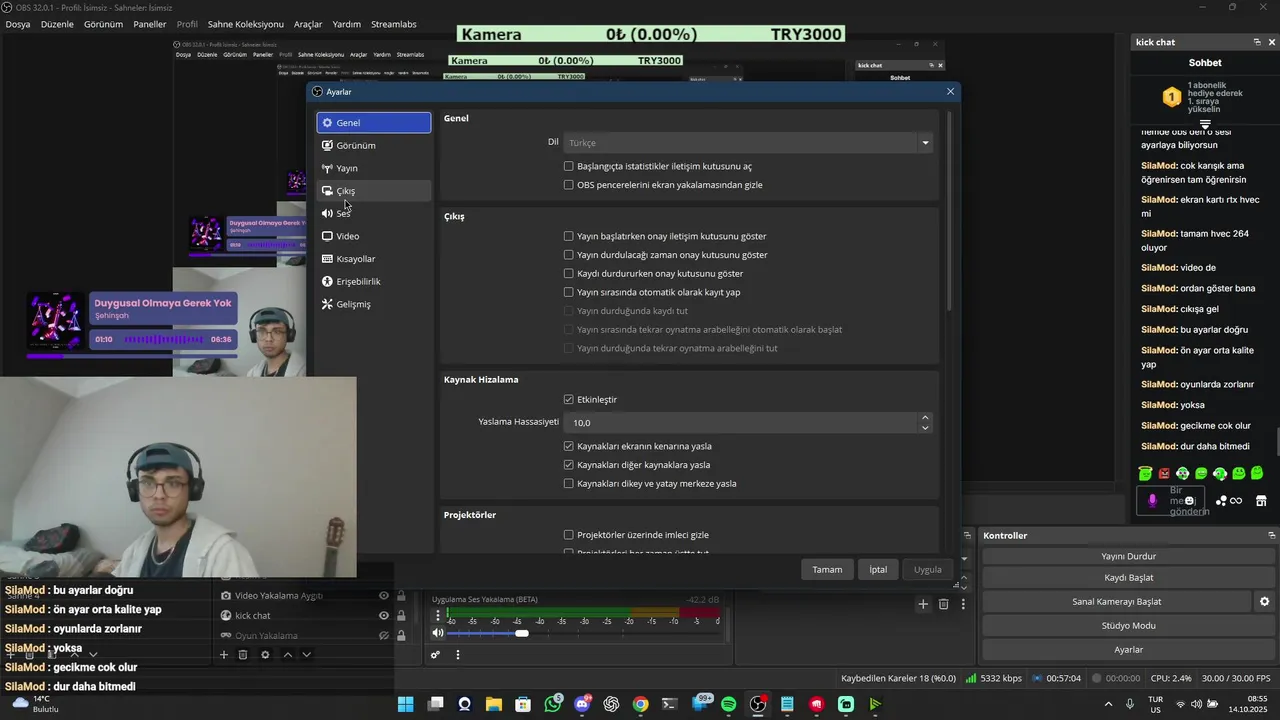
Task: Check Kaynakları dikey ve yatay merkeze yasla
Action: pyautogui.click(x=569, y=483)
